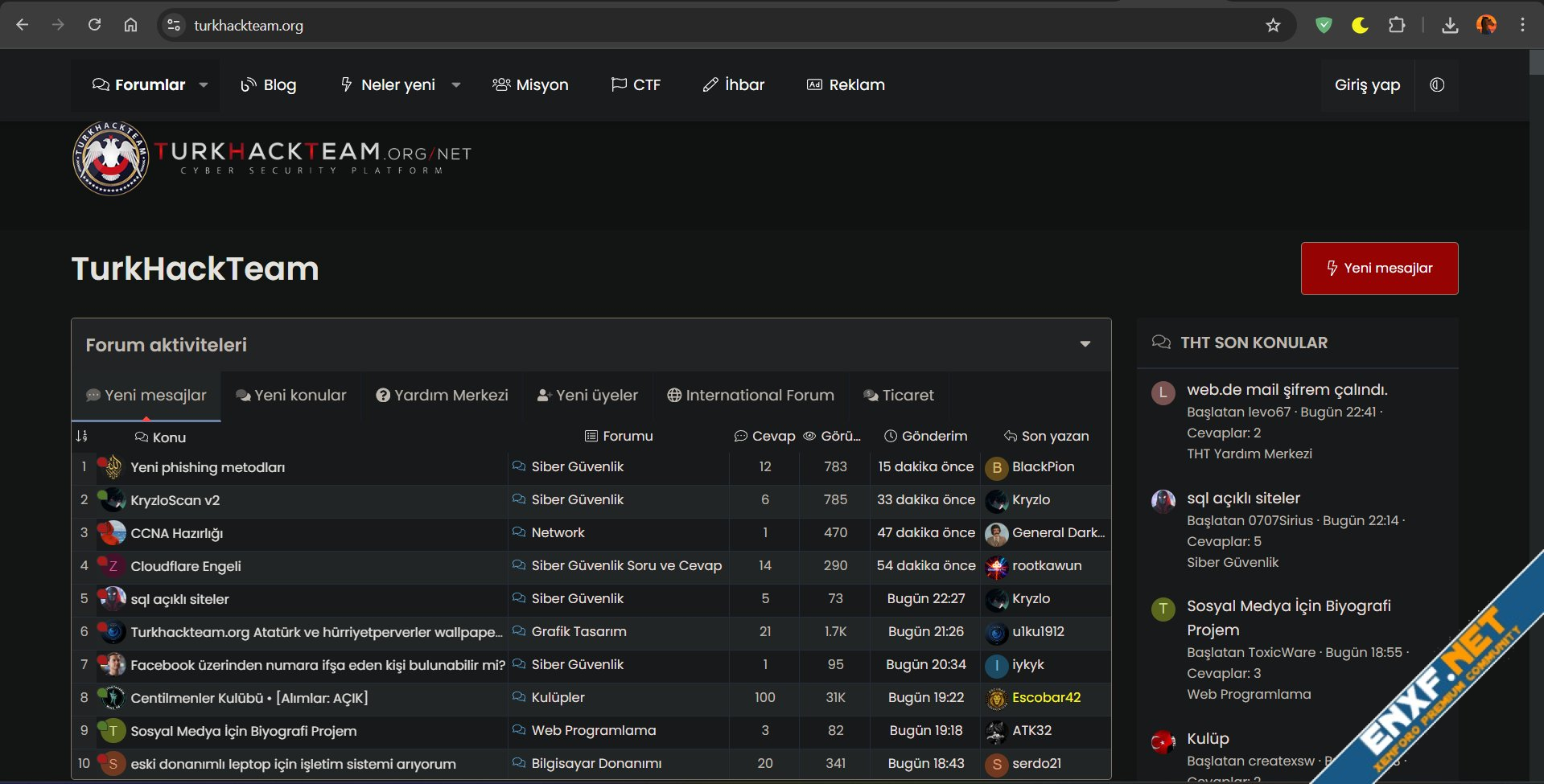Open the web.de mail şifrem çalındı thread
This screenshot has height=784, width=1544.
coord(1287,389)
